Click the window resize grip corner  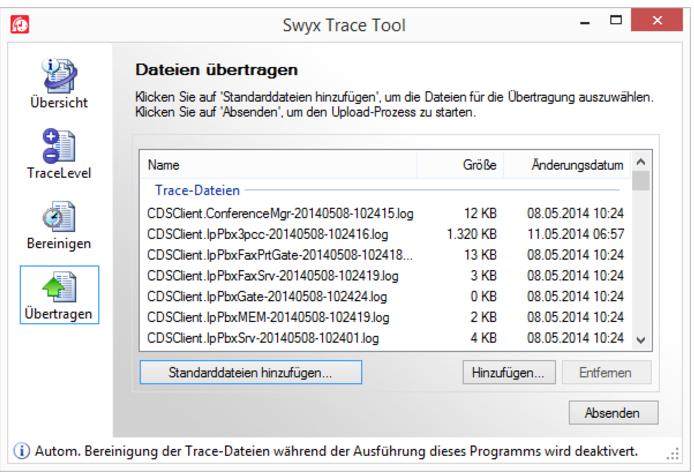point(673,454)
